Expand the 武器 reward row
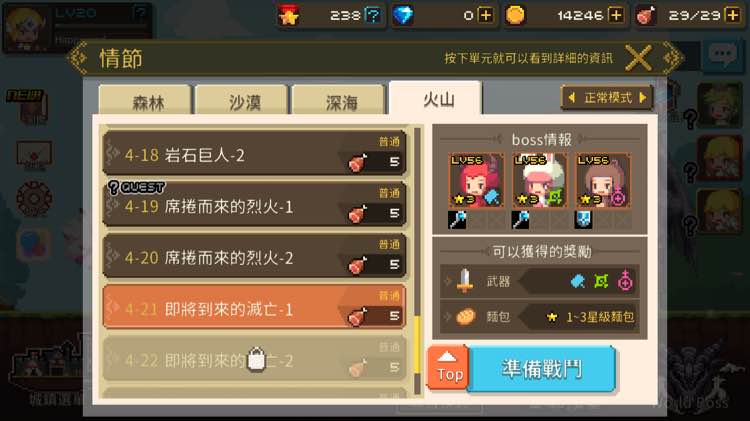Viewport: 750px width, 421px height. (x=540, y=281)
